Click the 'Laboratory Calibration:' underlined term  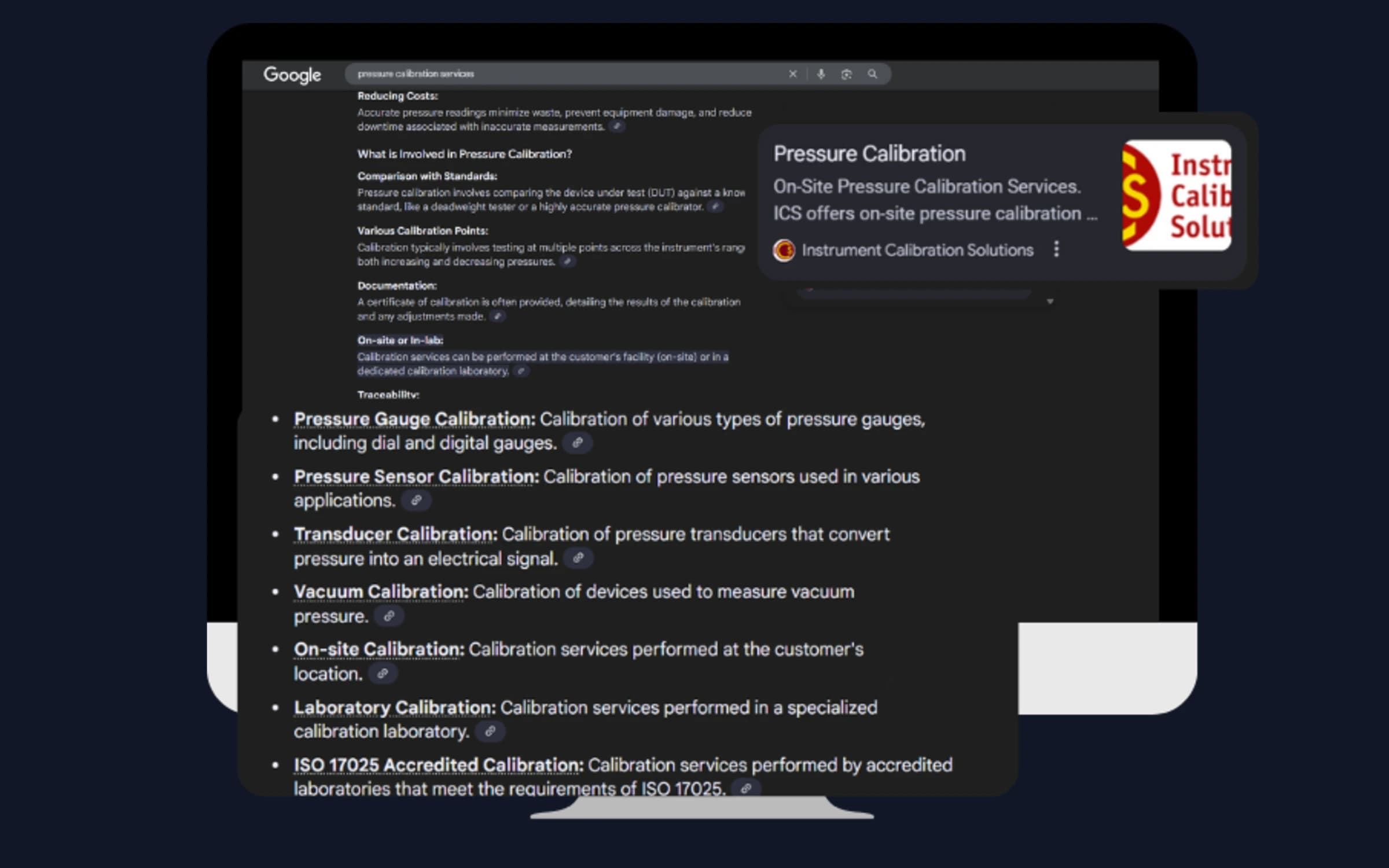pos(395,708)
